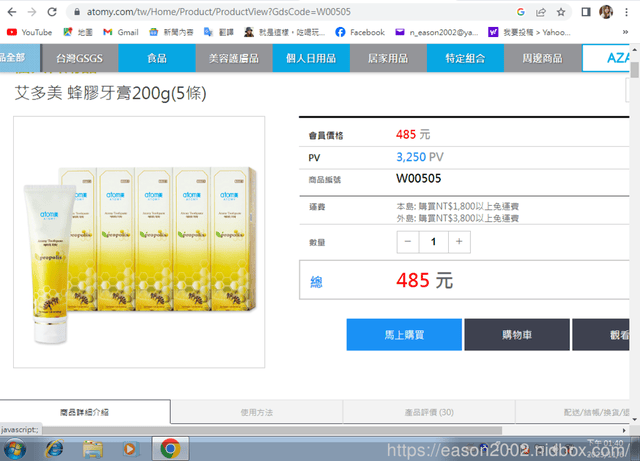Viewport: 640px width, 461px height.
Task: Open the 新聞內容 bookmark
Action: (x=171, y=32)
